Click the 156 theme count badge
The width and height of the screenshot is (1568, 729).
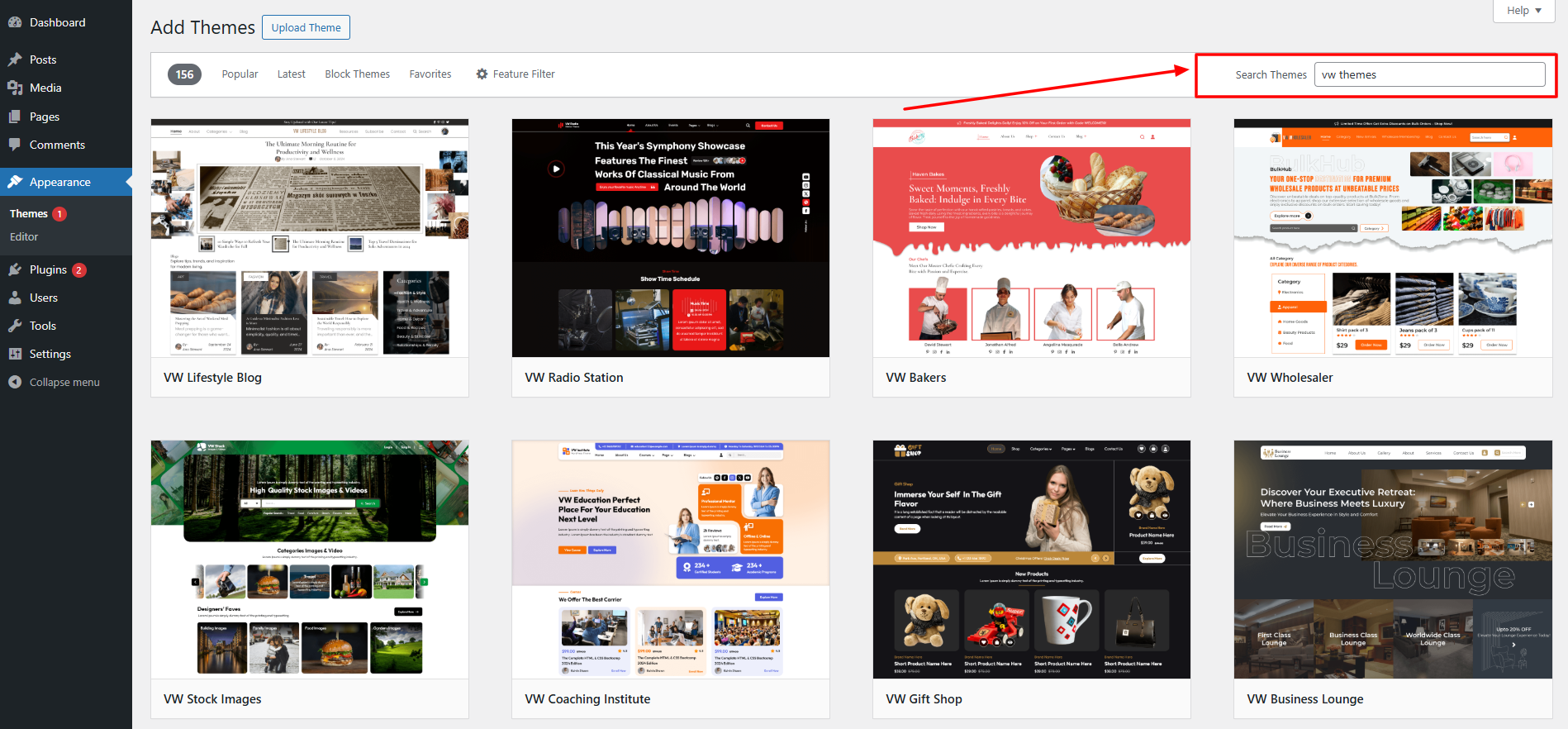pos(184,74)
